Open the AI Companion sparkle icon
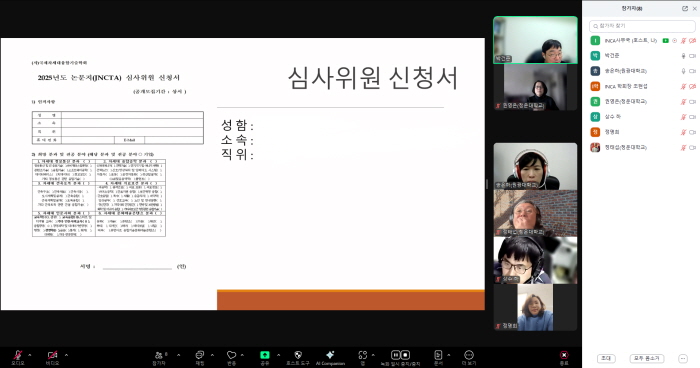 (x=330, y=355)
